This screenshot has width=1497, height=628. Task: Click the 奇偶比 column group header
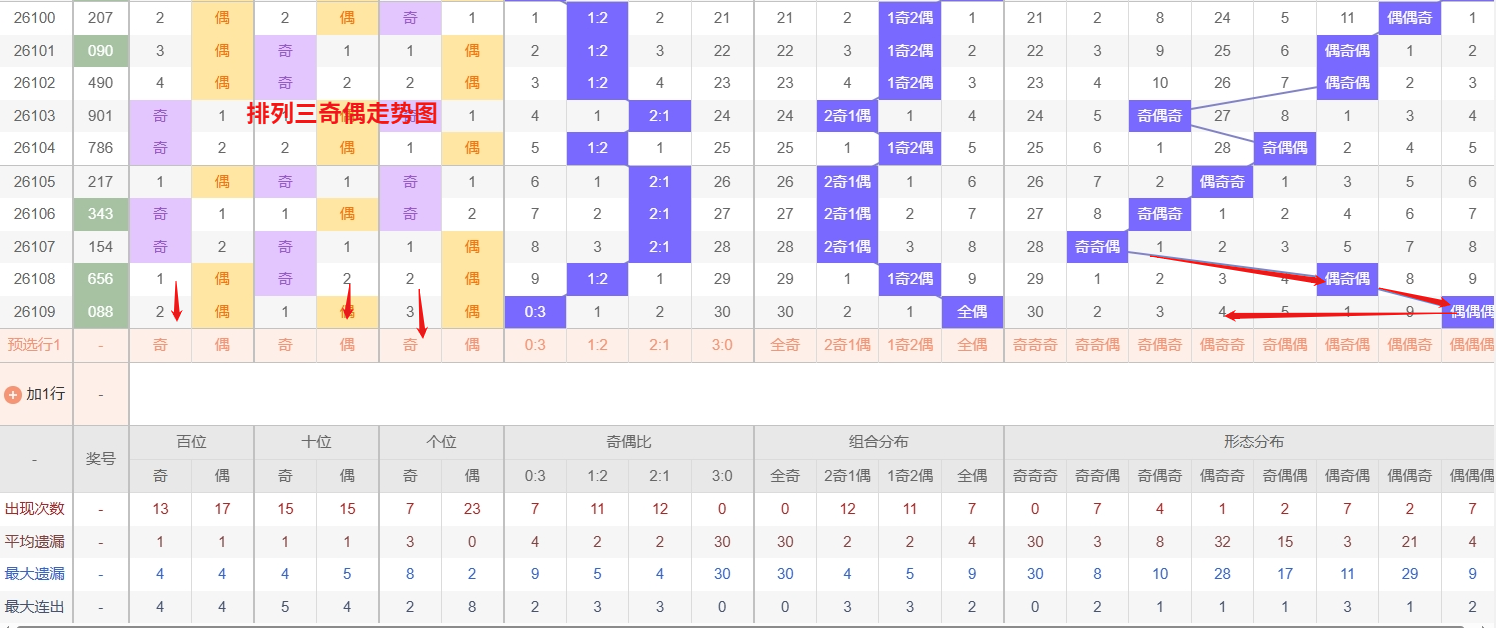628,441
